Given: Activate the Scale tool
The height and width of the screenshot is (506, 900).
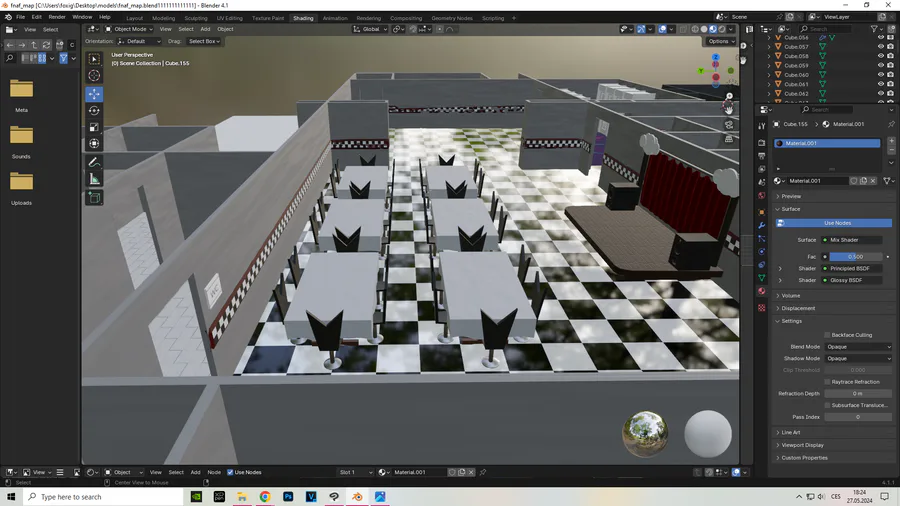Looking at the screenshot, I should click(94, 127).
